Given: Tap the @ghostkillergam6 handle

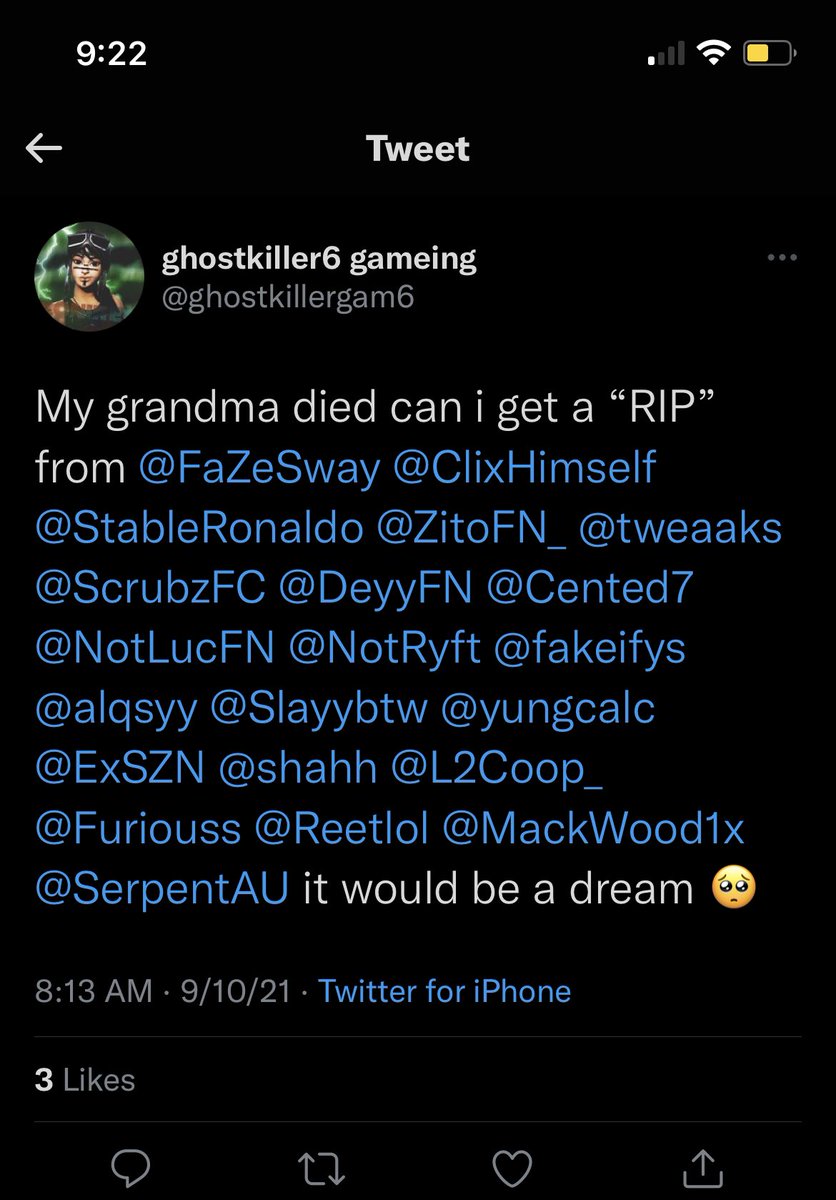Looking at the screenshot, I should 287,297.
